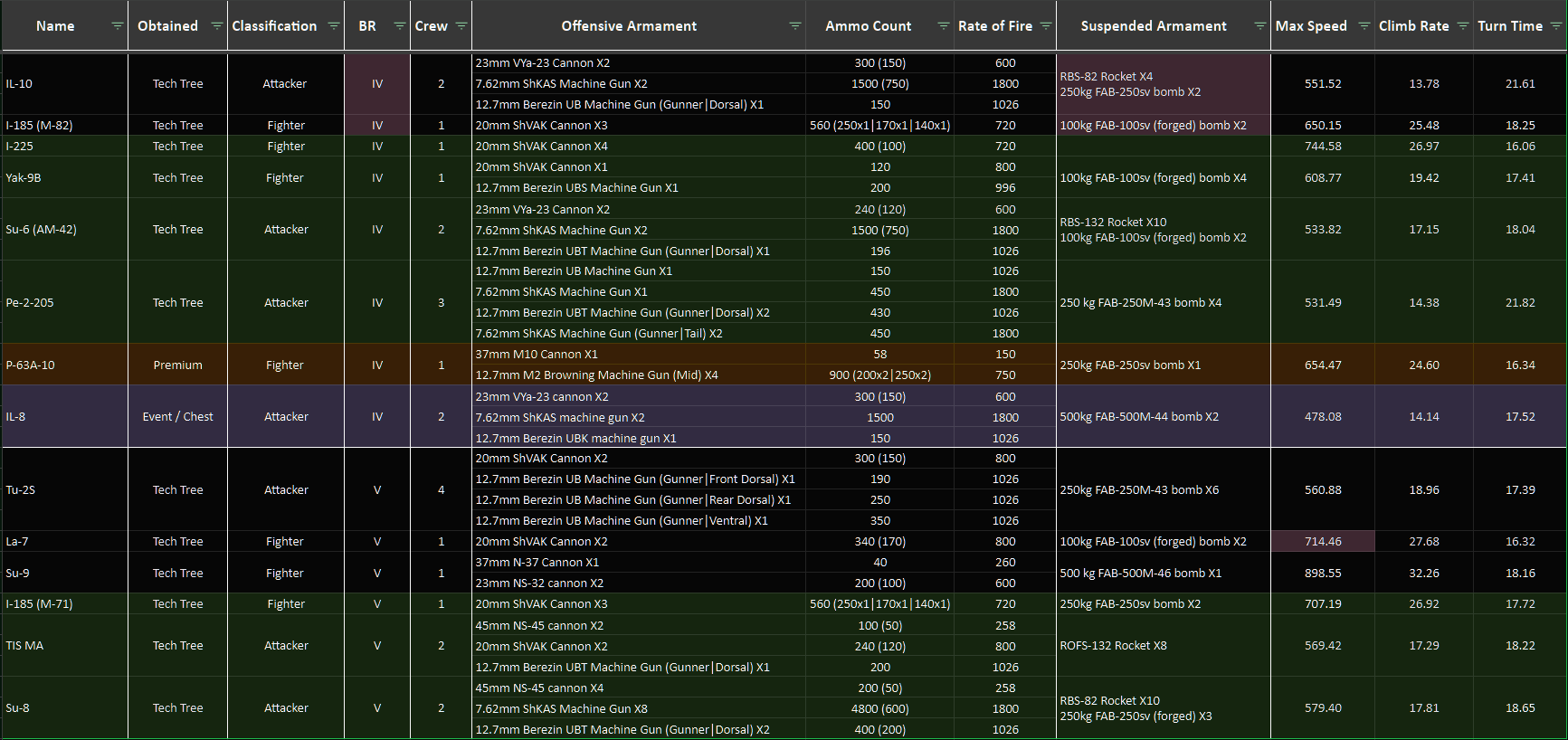Open the Classification column filter icon
The image size is (1568, 740).
click(333, 26)
